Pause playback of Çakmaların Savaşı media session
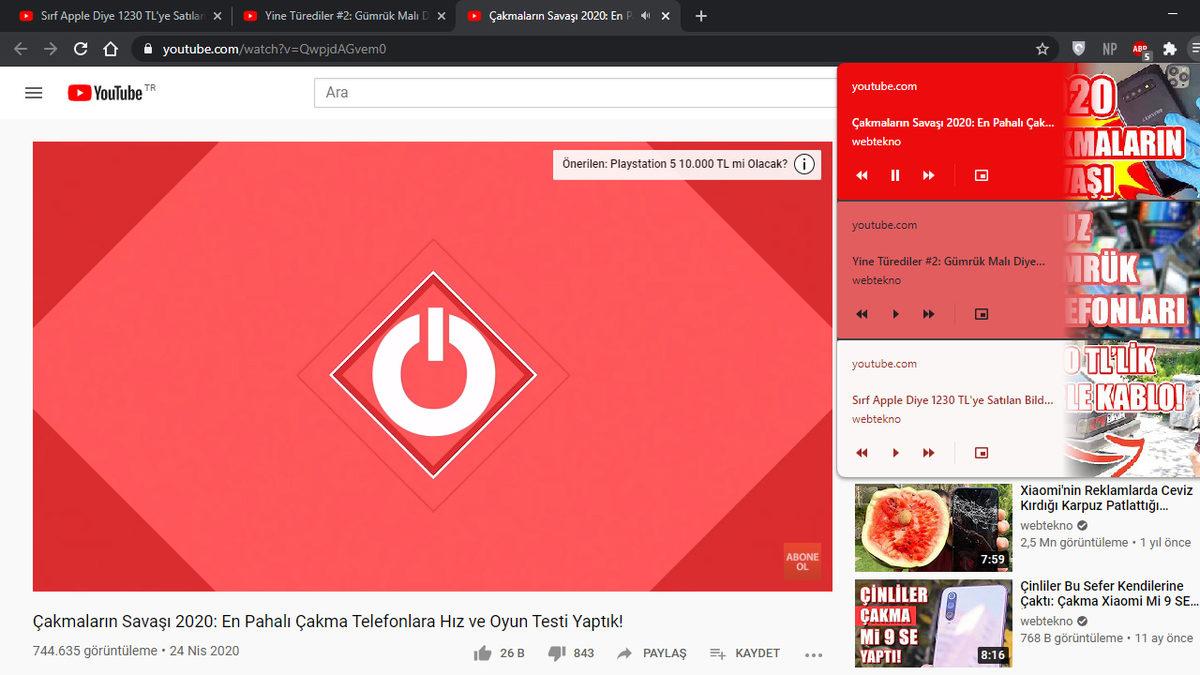 pyautogui.click(x=895, y=175)
